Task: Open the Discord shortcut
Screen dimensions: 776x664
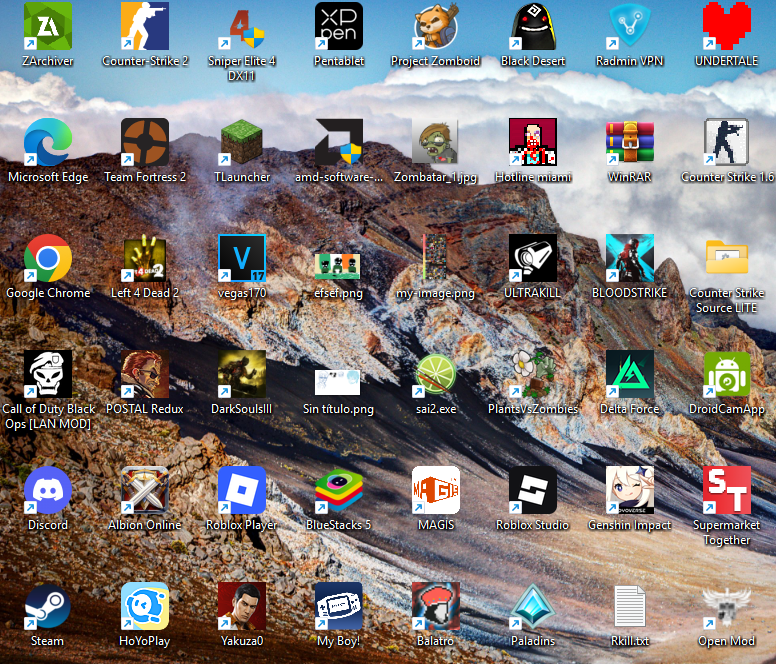Action: click(x=48, y=489)
